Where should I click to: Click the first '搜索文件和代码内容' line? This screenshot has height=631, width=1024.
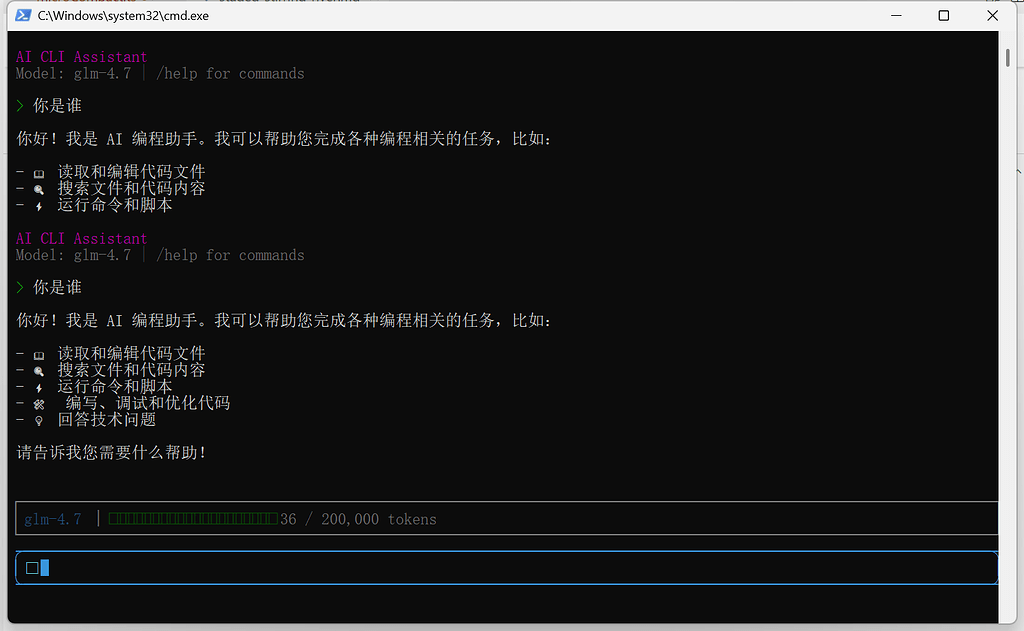pos(131,188)
